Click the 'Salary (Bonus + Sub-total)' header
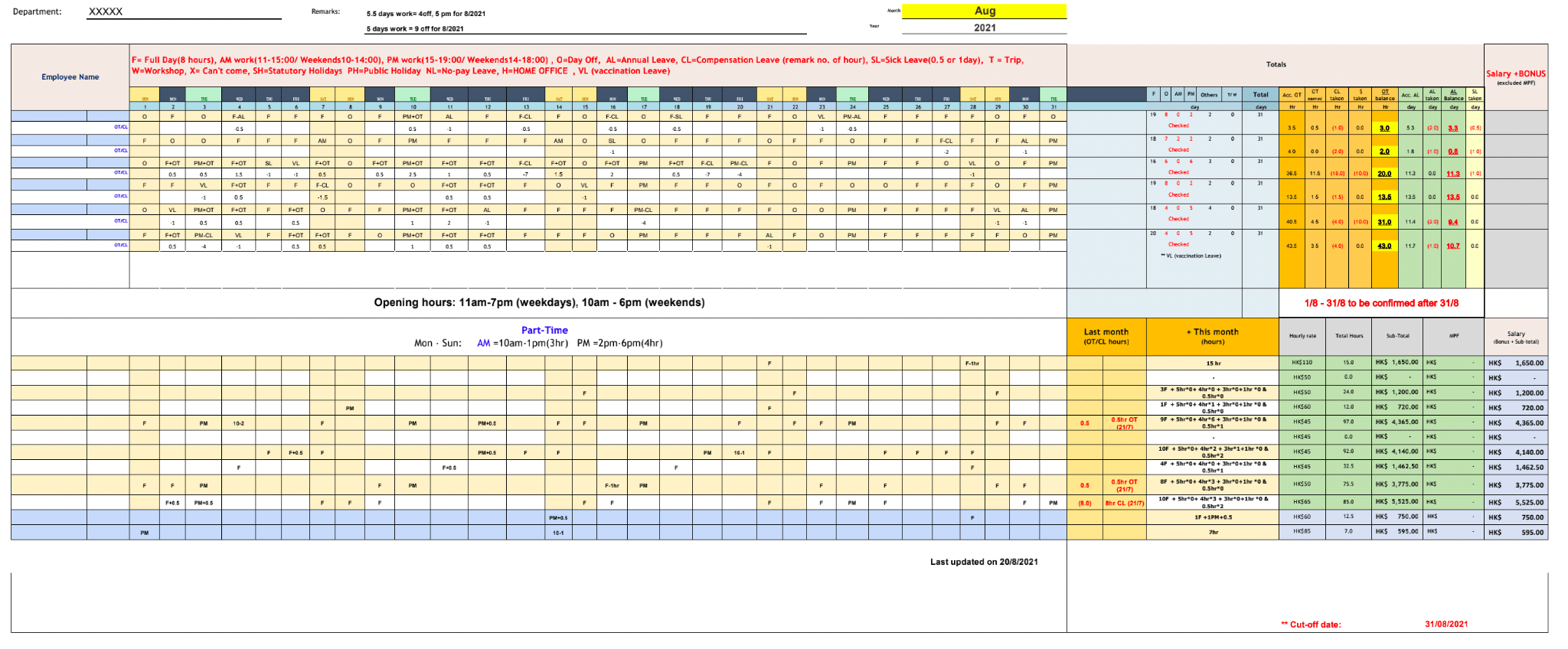 tap(1516, 338)
